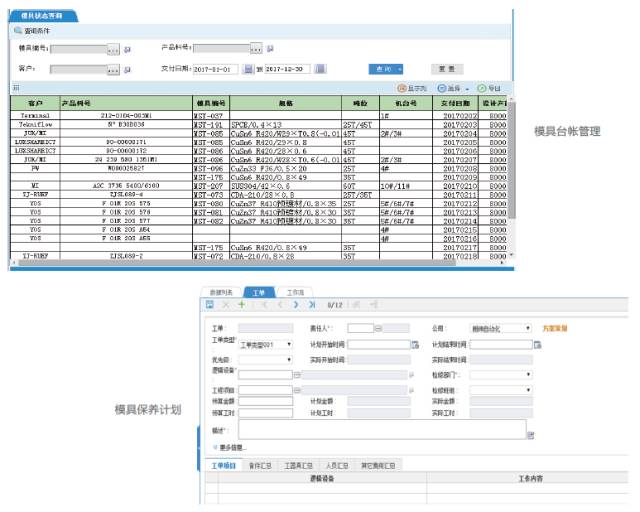The width and height of the screenshot is (640, 512).
Task: Open 工单项目 sub-tab
Action: click(224, 465)
